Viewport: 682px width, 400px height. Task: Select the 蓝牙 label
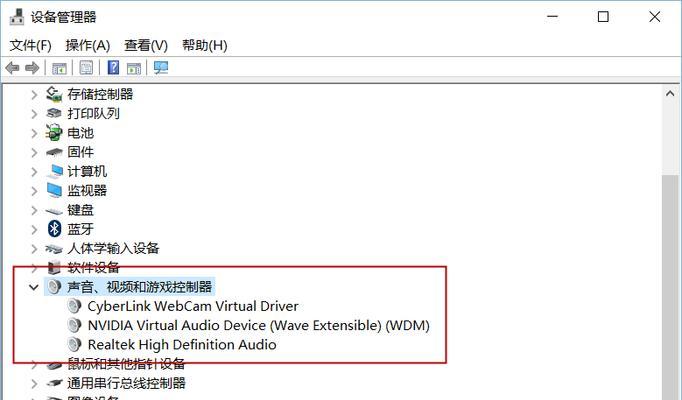pyautogui.click(x=80, y=229)
